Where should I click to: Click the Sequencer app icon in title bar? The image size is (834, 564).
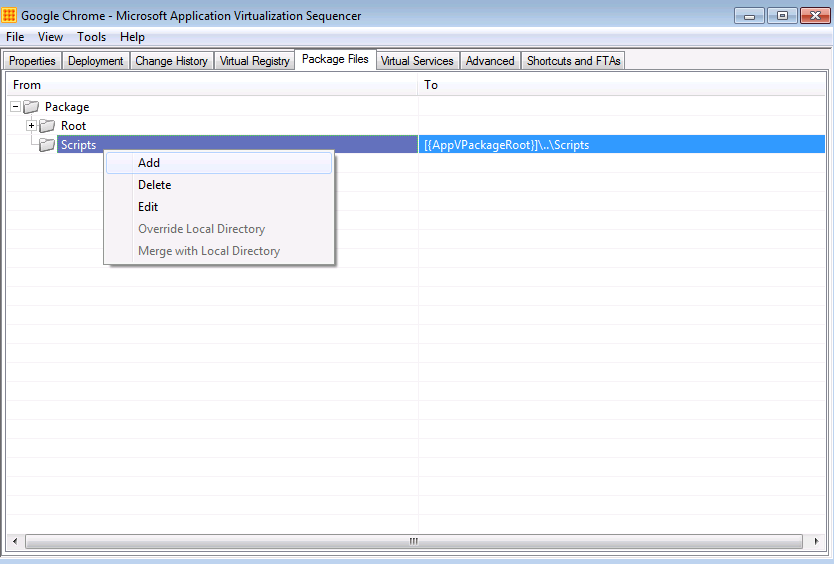[9, 15]
